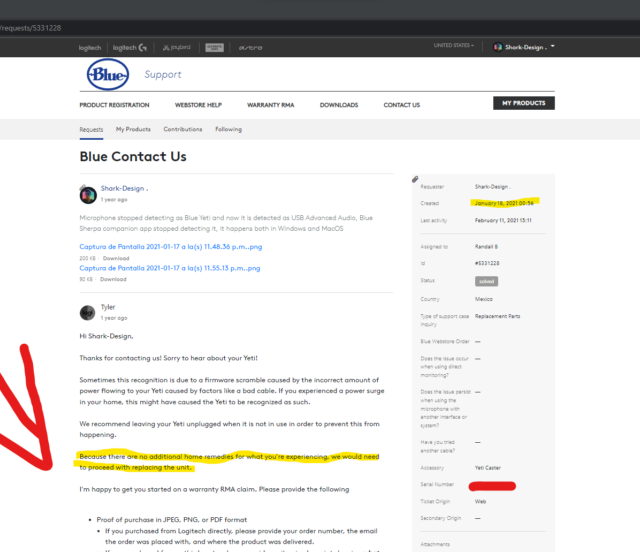Expand the United States region dropdown
This screenshot has width=640, height=552.
[453, 45]
